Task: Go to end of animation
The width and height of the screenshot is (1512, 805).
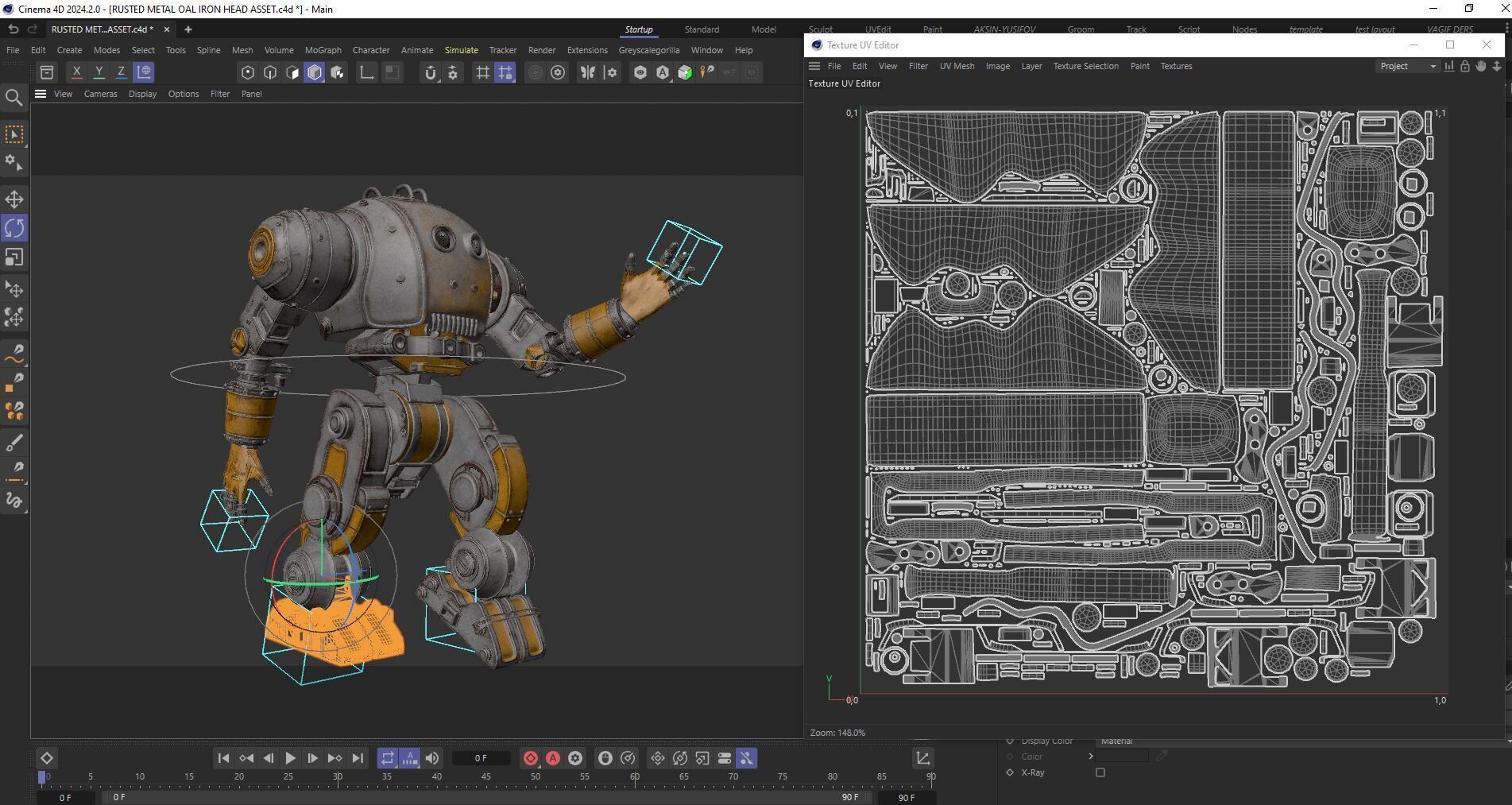Action: [x=358, y=758]
